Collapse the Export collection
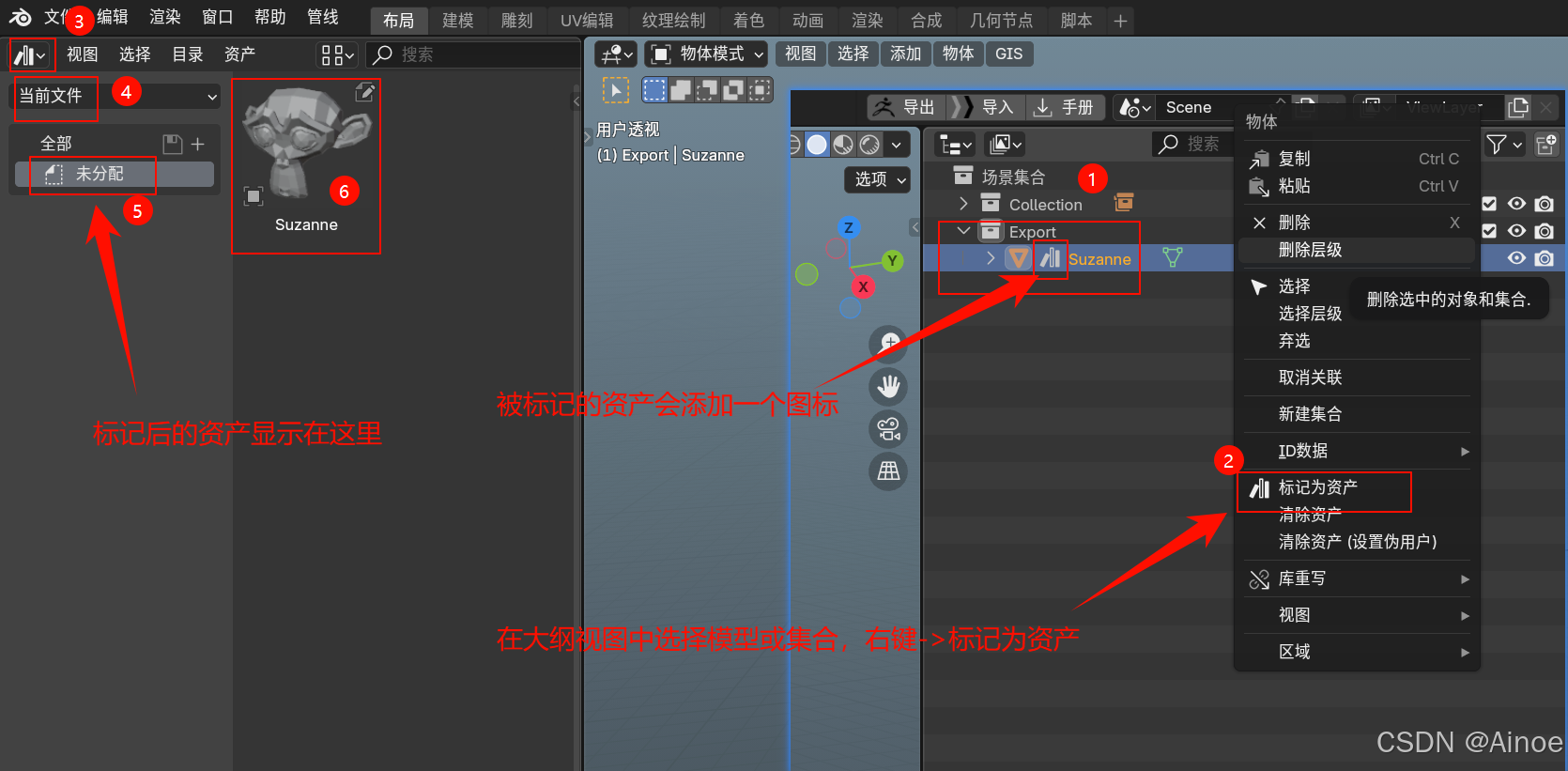1568x771 pixels. tap(963, 231)
